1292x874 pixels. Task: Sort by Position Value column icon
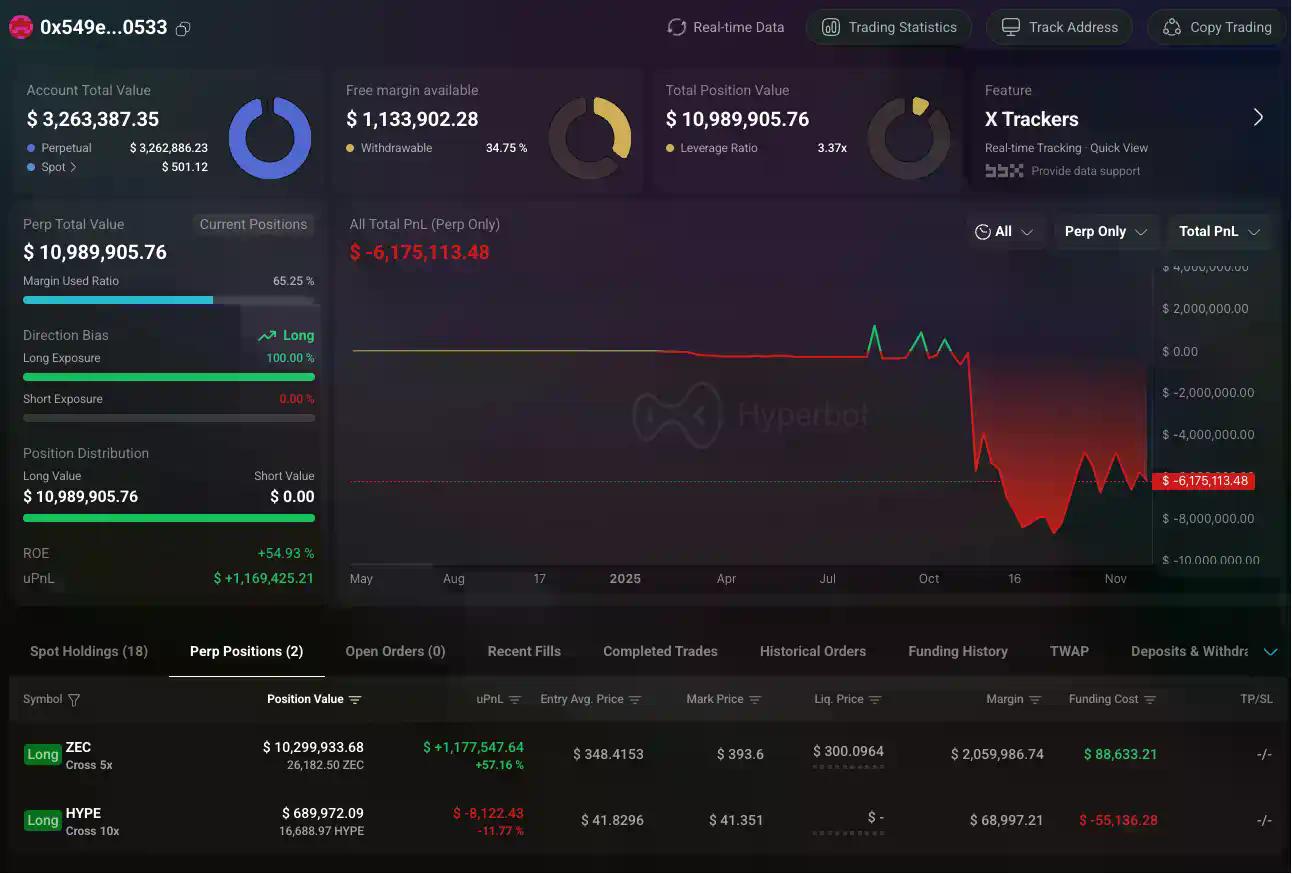(x=355, y=700)
